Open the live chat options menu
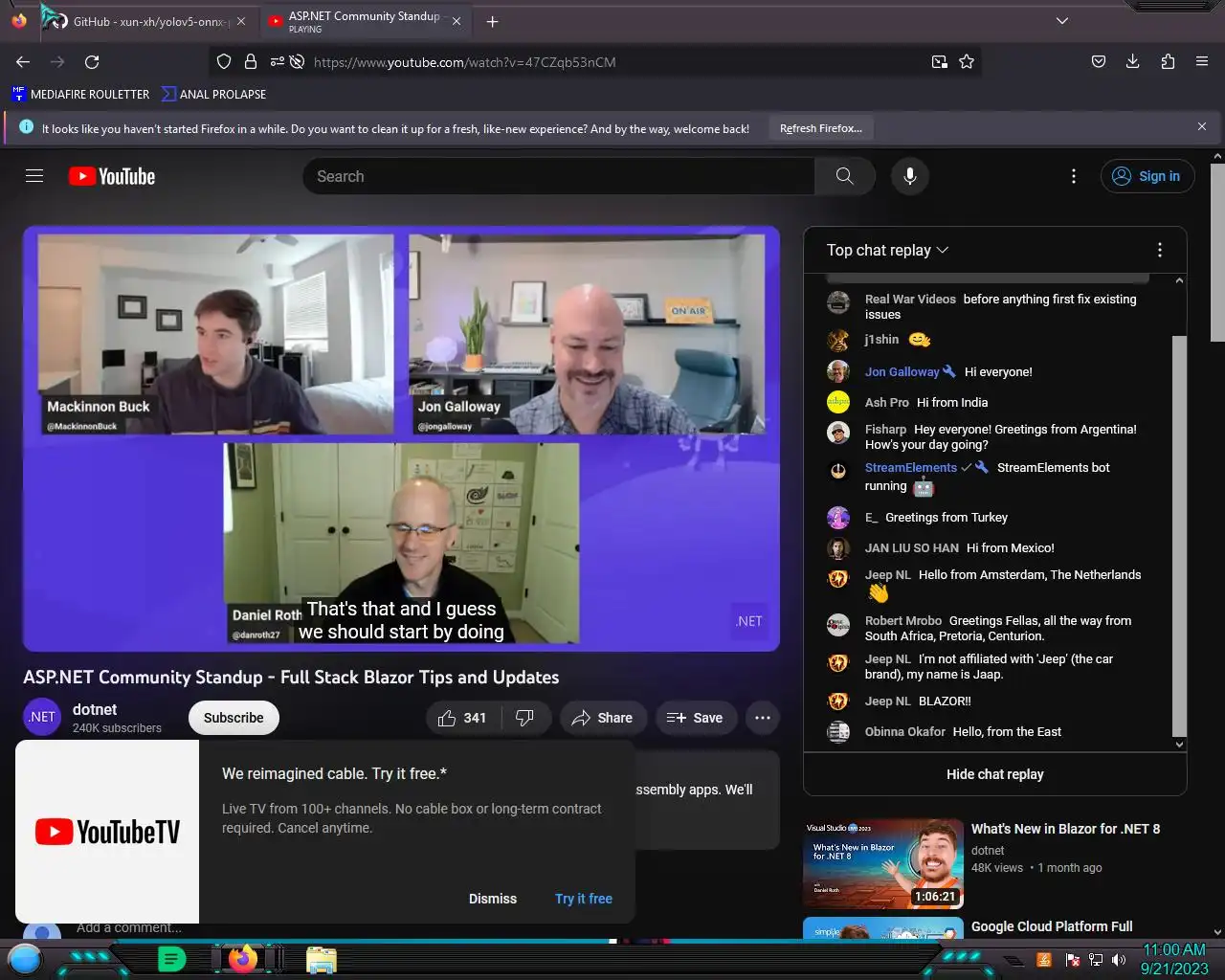 tap(1160, 250)
